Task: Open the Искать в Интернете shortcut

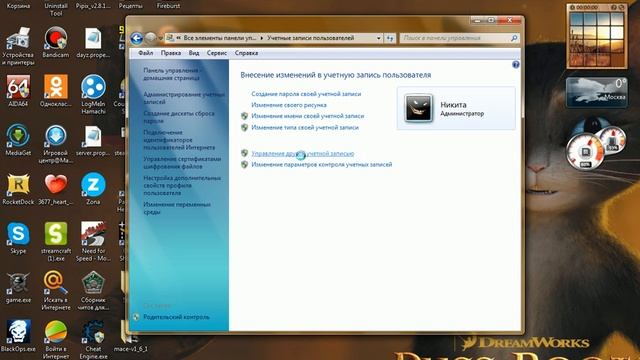Action: point(56,290)
